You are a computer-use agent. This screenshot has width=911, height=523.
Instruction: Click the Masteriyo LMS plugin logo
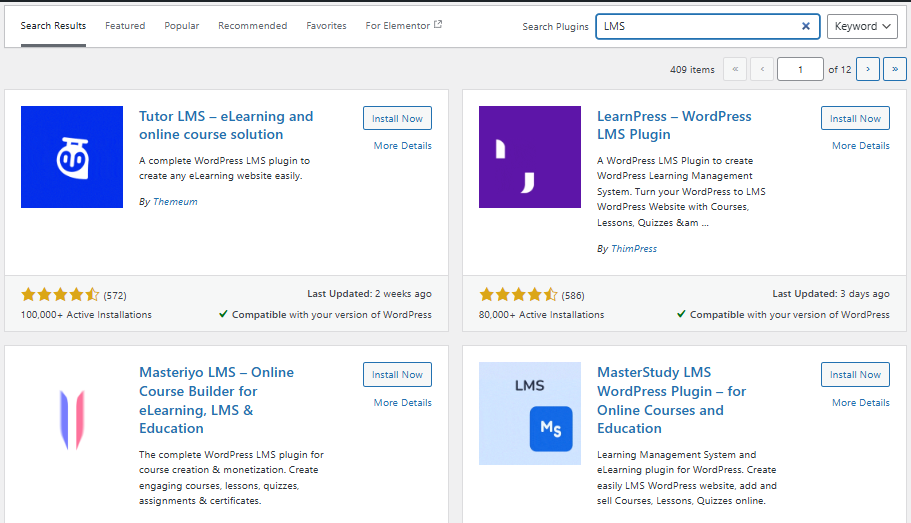[72, 420]
